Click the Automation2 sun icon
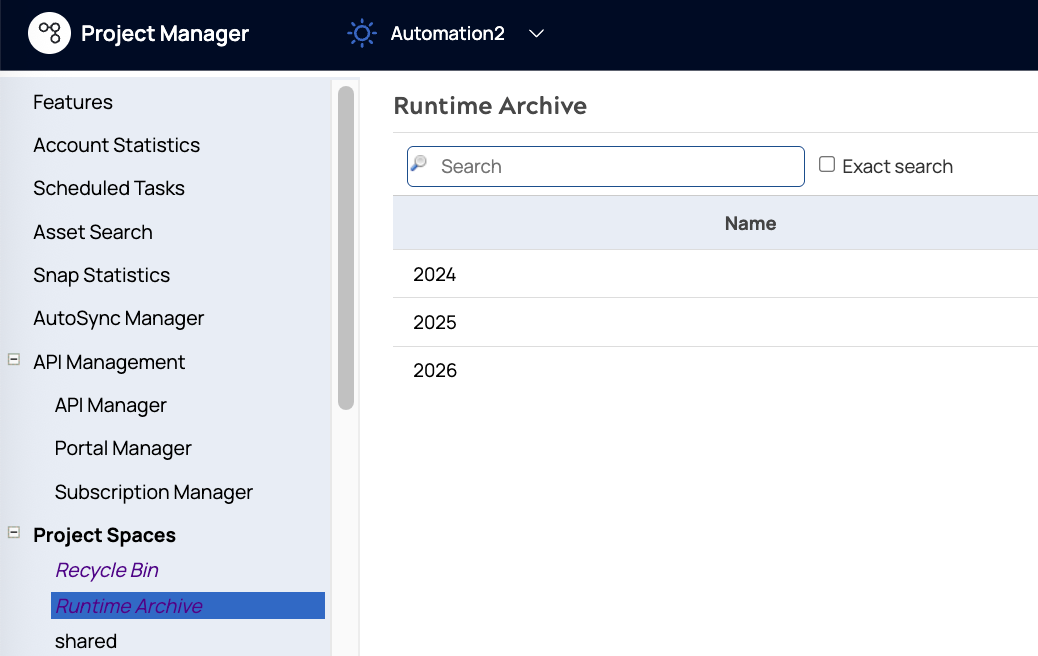This screenshot has width=1038, height=656. coord(361,33)
